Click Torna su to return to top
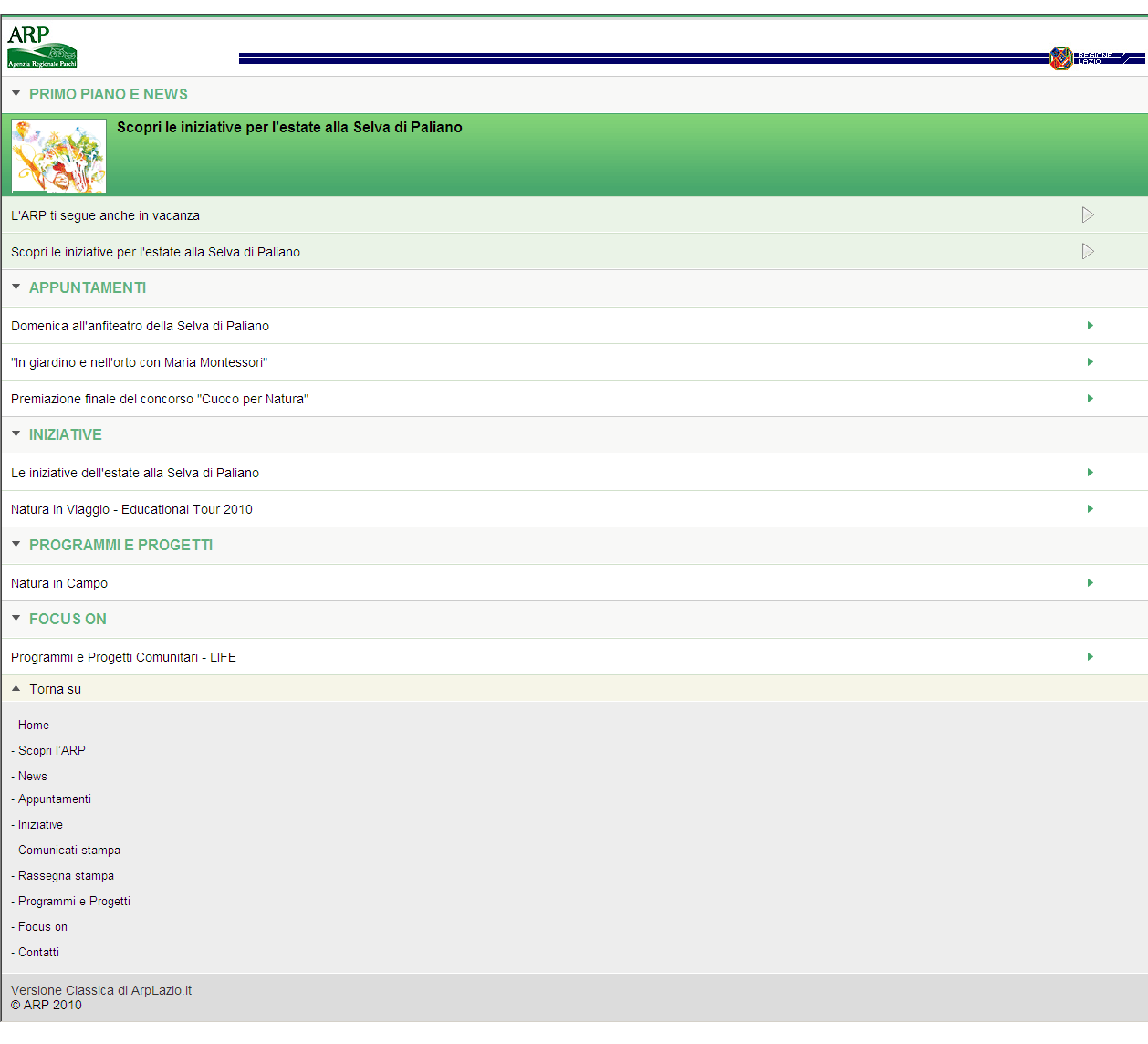This screenshot has height=1044, width=1148. 55,689
